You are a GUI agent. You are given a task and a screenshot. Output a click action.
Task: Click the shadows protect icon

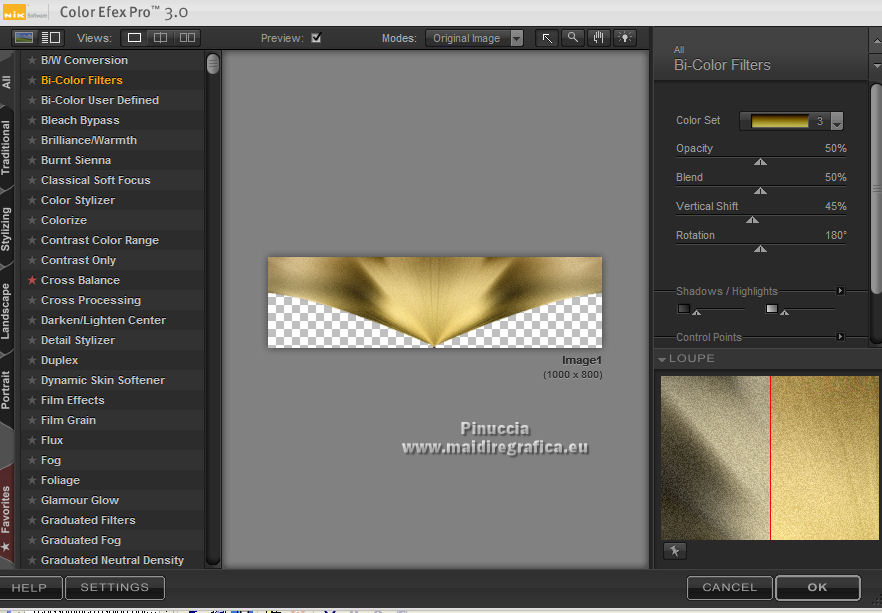[x=683, y=308]
